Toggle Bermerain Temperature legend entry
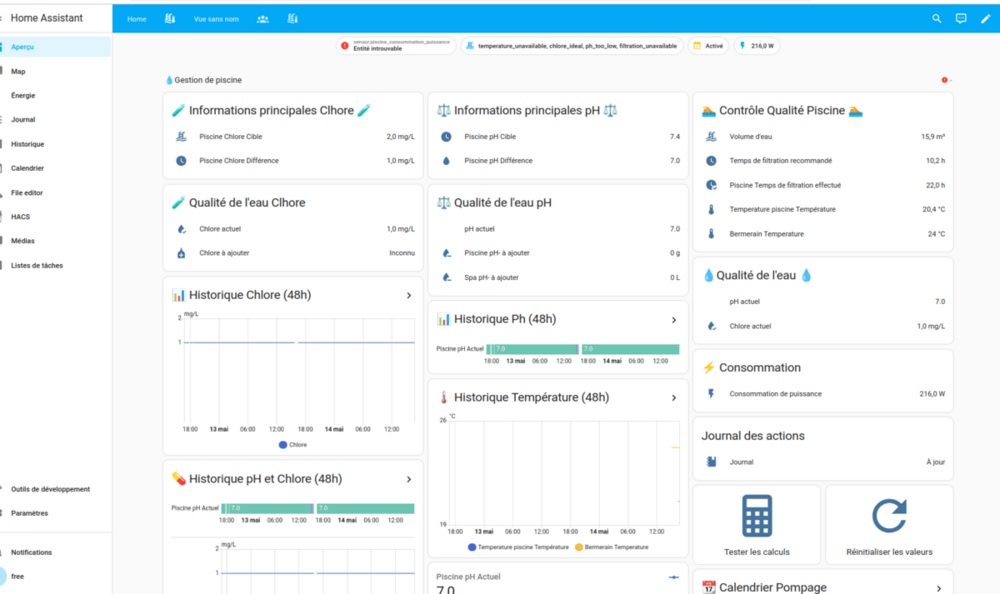 612,547
